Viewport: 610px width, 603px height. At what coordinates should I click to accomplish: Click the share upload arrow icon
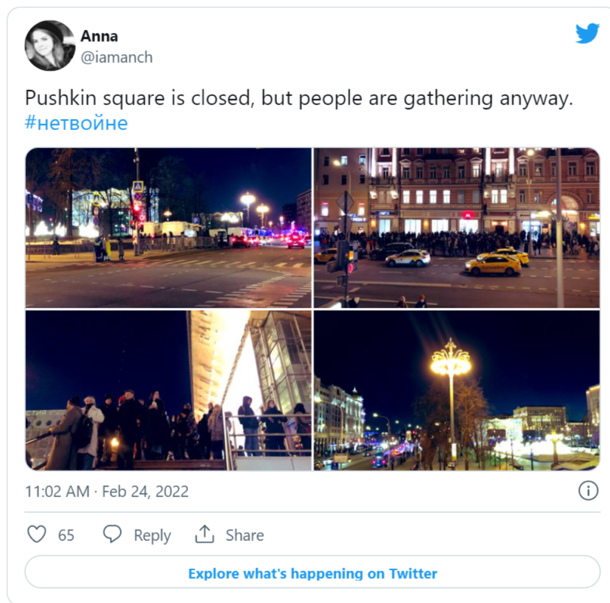[205, 534]
